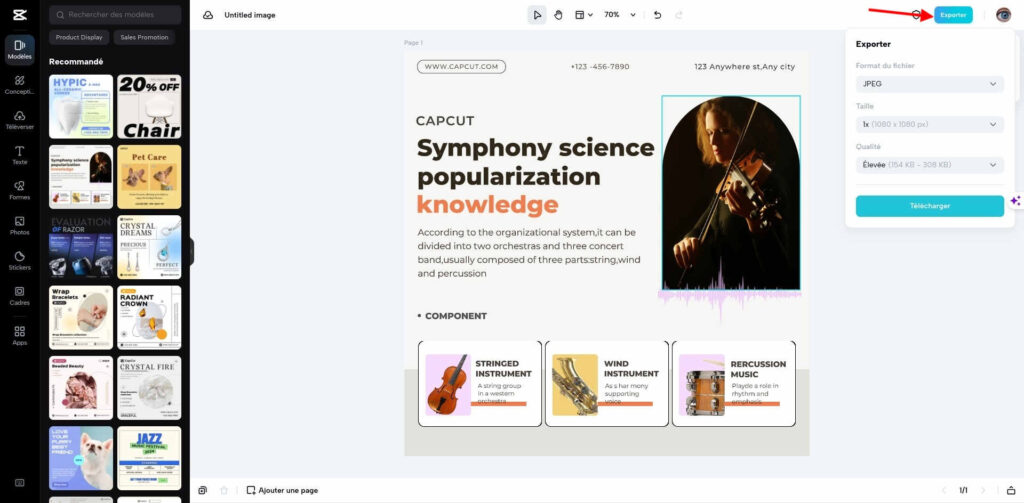This screenshot has height=503, width=1024.
Task: Click the greyed redo arrow
Action: [679, 15]
